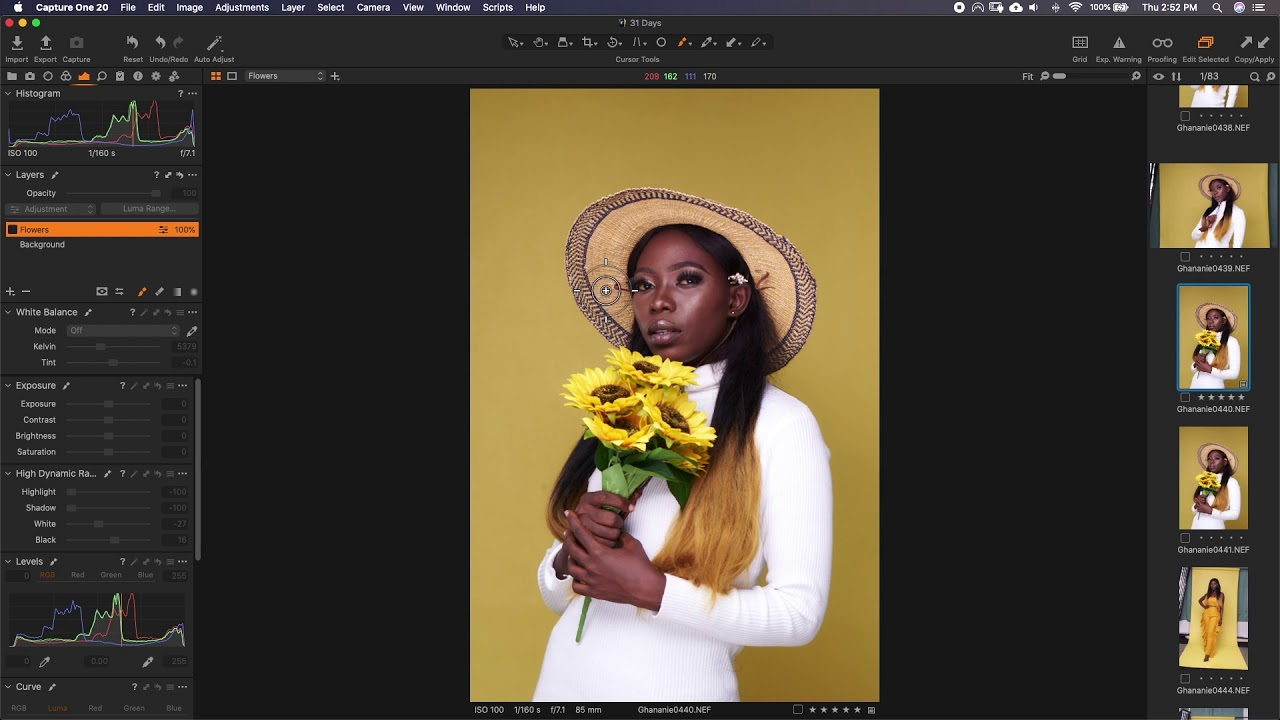1280x720 pixels.
Task: Select the Pan hand cursor tool
Action: tap(539, 42)
